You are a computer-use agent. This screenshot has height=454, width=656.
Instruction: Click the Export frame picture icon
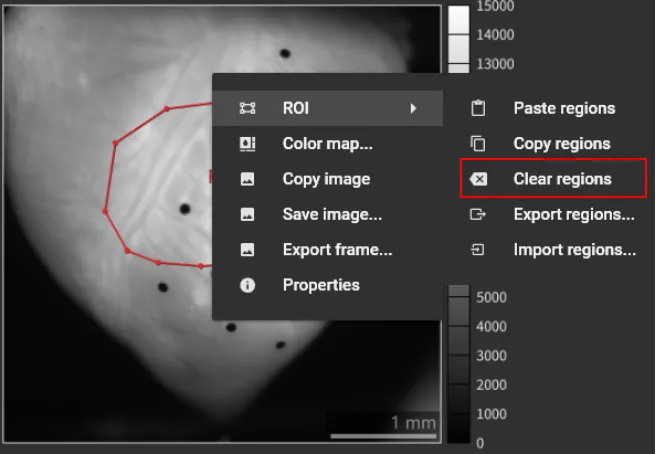247,250
